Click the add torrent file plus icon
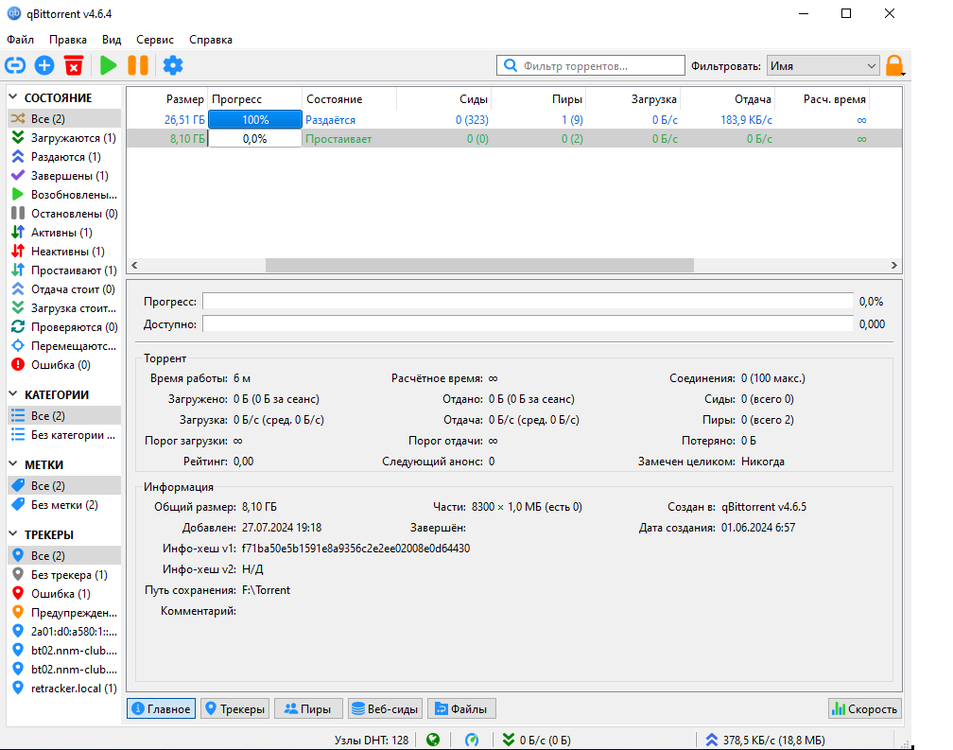953x750 pixels. click(x=44, y=66)
